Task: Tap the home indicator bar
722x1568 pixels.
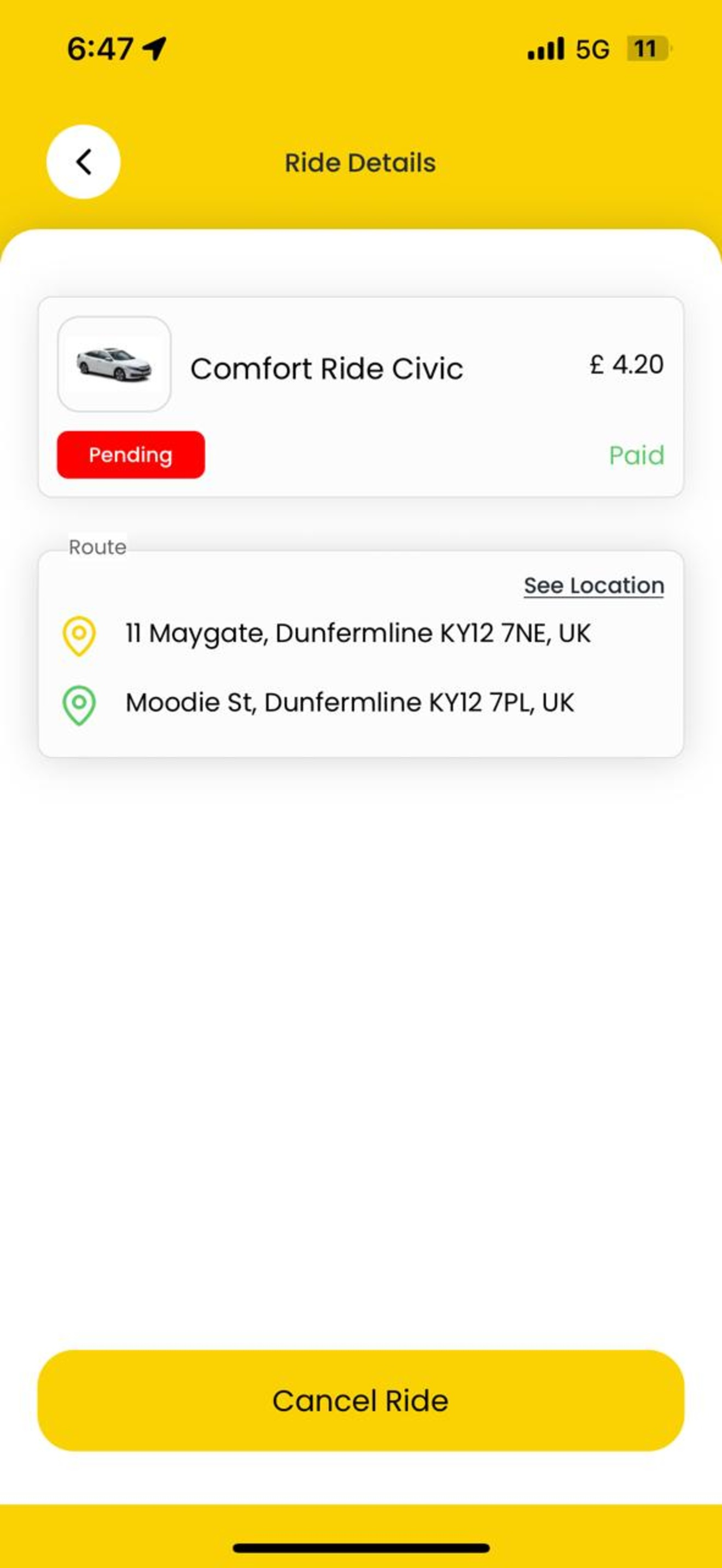Action: [x=361, y=1548]
